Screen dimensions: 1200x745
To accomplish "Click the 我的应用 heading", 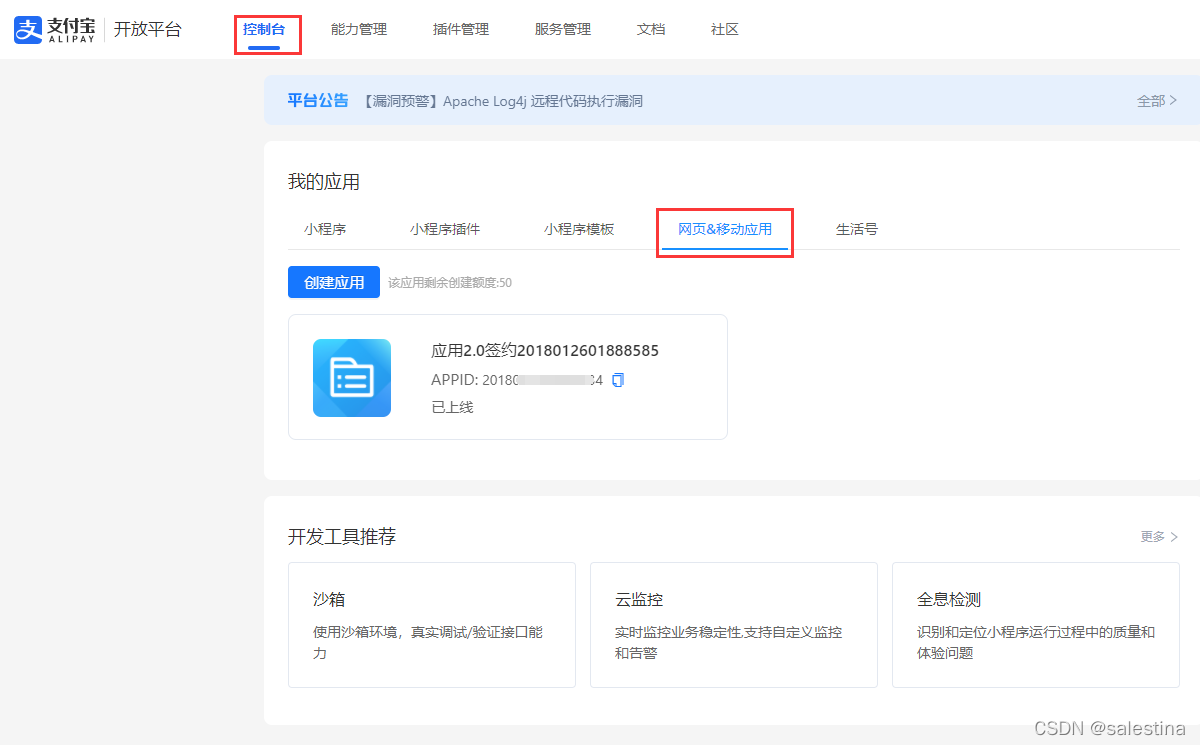I will click(x=324, y=182).
